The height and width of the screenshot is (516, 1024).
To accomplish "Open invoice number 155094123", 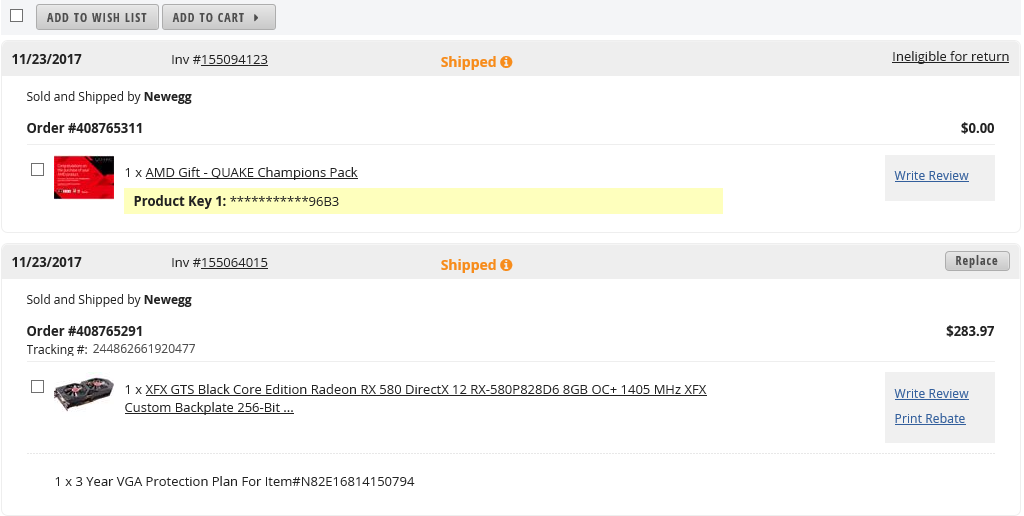I will 234,60.
